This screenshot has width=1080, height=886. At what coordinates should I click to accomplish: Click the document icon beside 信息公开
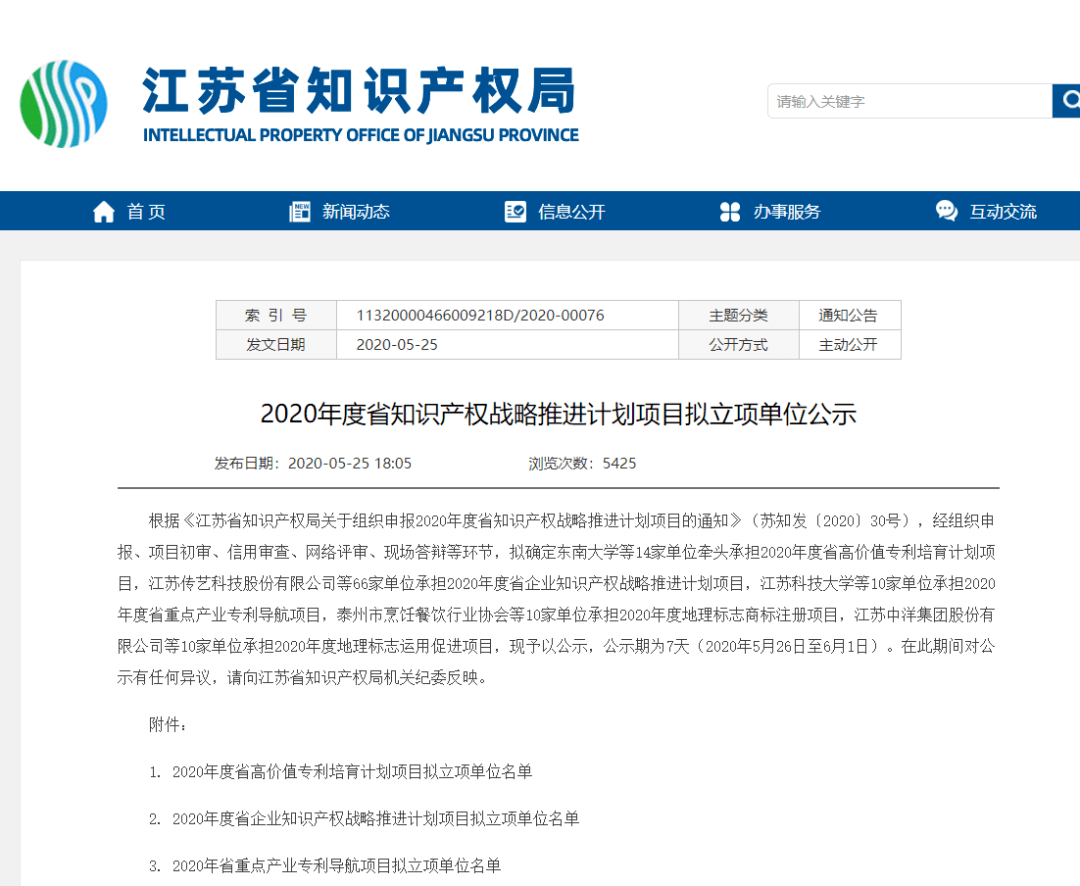[x=515, y=212]
